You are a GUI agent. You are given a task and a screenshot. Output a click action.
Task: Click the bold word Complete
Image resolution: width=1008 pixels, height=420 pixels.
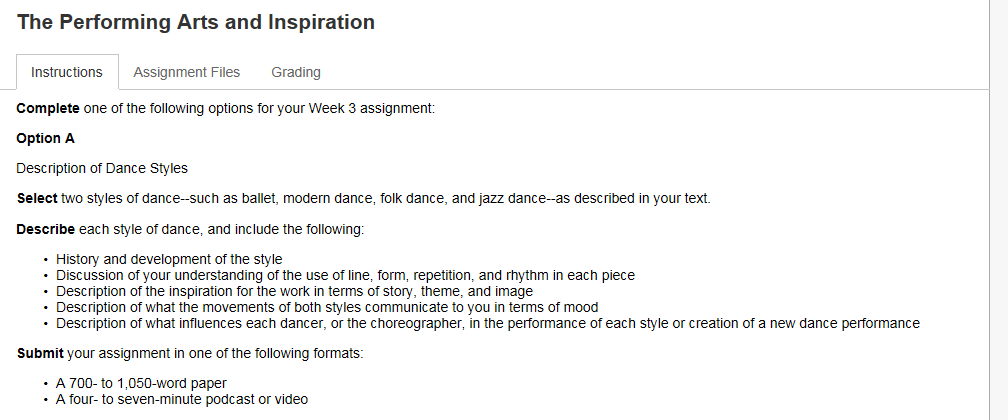(x=48, y=108)
